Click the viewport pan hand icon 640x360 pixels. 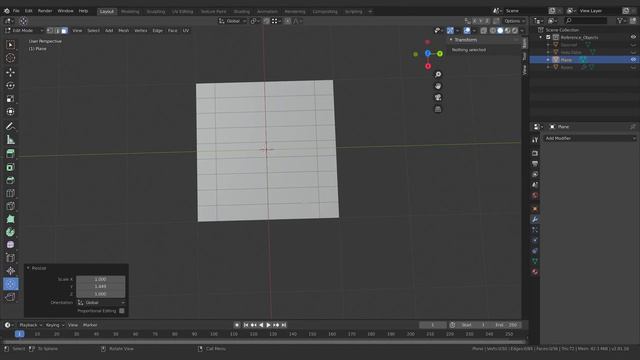438,86
